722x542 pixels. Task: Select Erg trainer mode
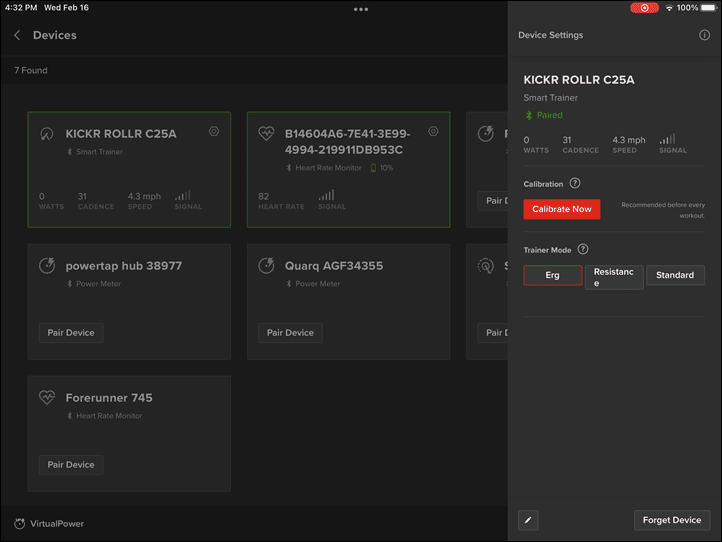pyautogui.click(x=553, y=275)
